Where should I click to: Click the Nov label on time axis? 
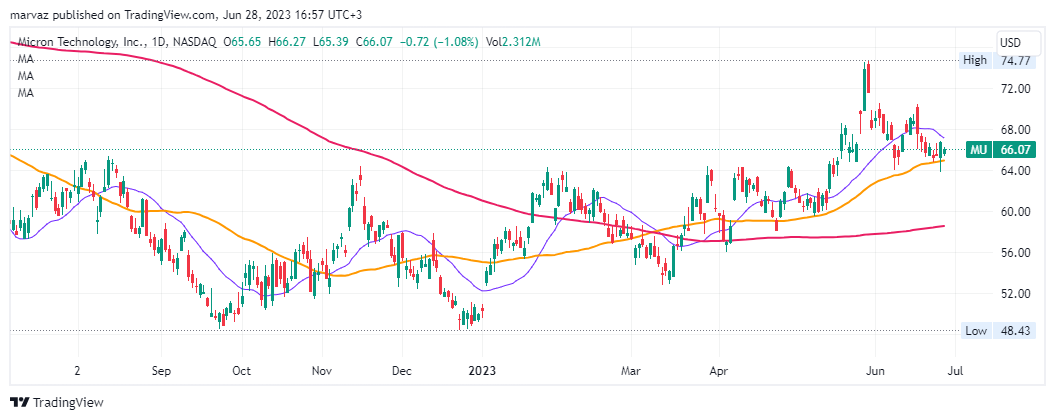coord(322,371)
